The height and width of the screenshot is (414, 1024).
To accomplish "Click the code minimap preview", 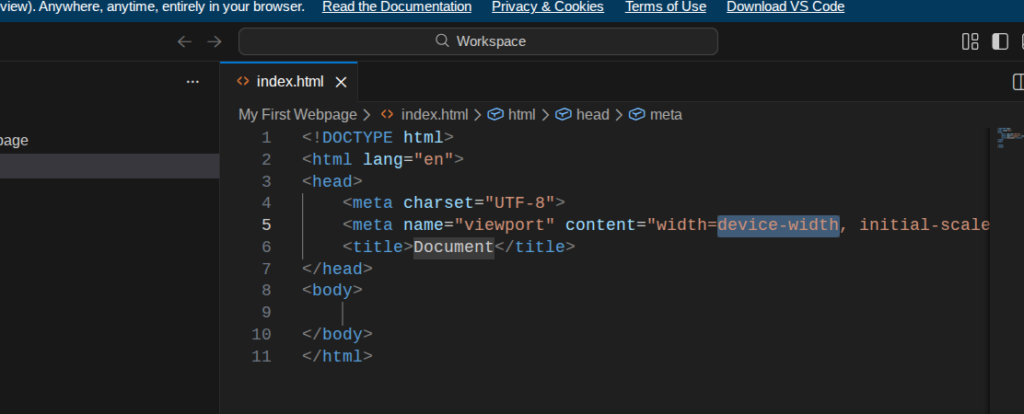I will tap(1004, 137).
